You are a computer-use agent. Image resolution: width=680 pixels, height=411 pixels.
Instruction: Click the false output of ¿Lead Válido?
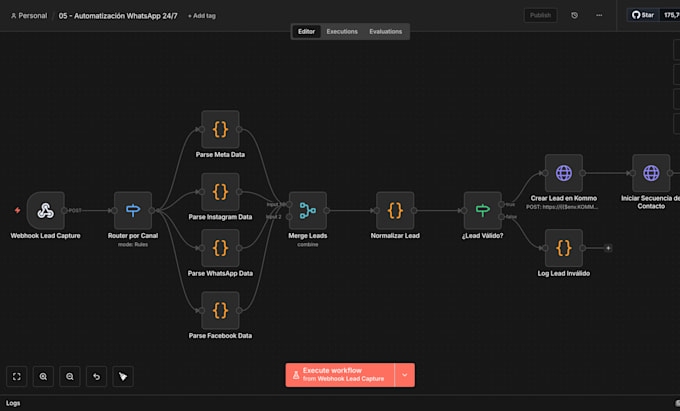(x=502, y=216)
